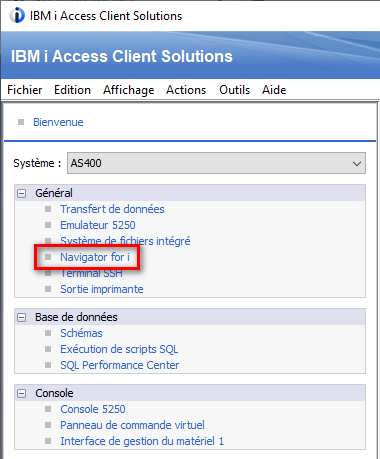
Task: Launch Emulateur 5250
Action: click(98, 225)
